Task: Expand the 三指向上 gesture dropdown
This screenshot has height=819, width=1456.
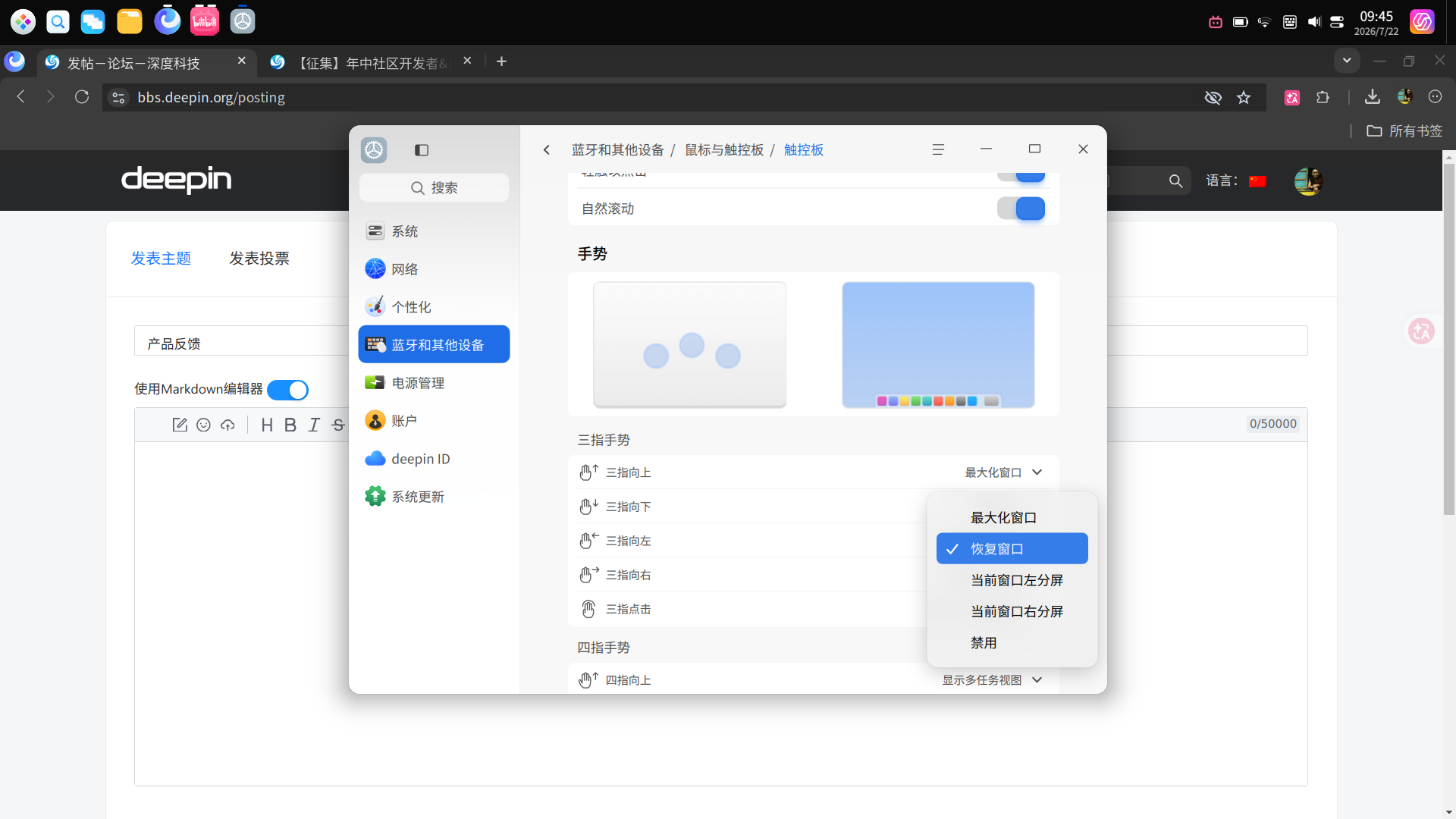Action: pos(1003,472)
